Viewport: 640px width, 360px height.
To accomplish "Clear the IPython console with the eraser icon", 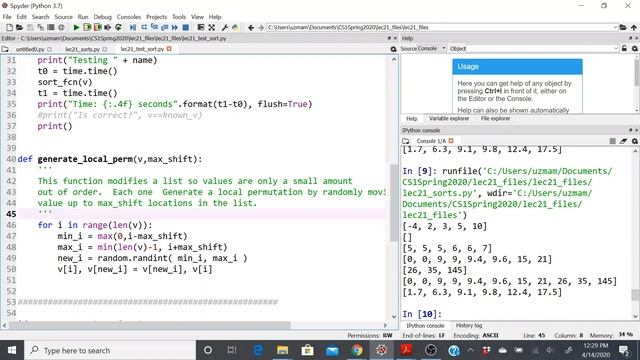I will click(623, 141).
